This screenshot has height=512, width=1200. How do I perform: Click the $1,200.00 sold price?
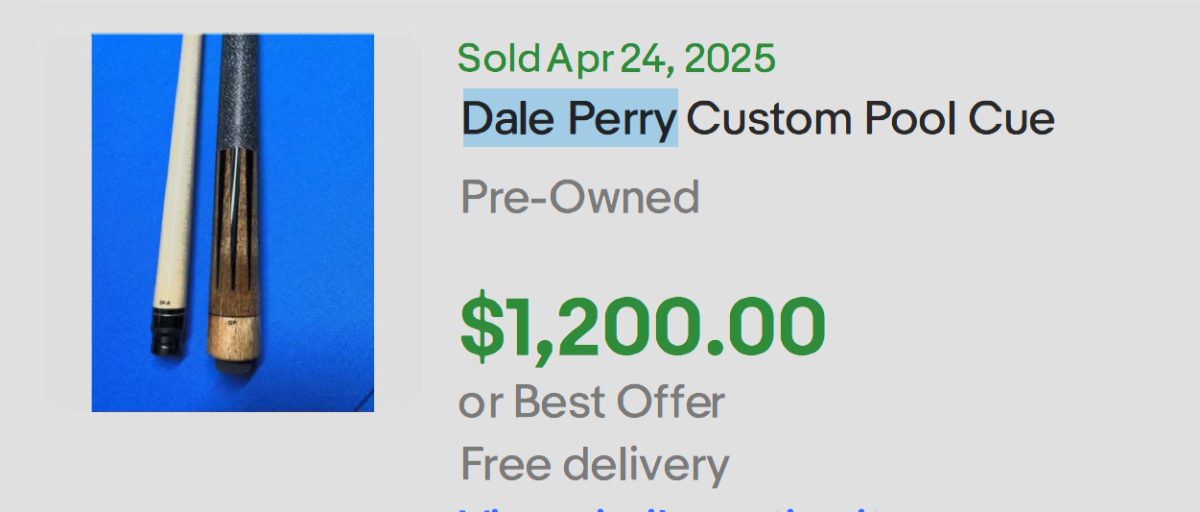(643, 328)
